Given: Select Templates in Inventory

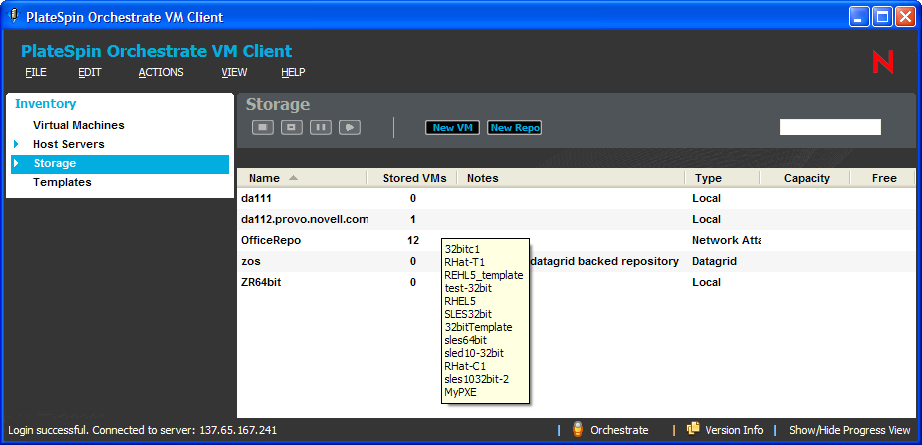Looking at the screenshot, I should [x=62, y=182].
